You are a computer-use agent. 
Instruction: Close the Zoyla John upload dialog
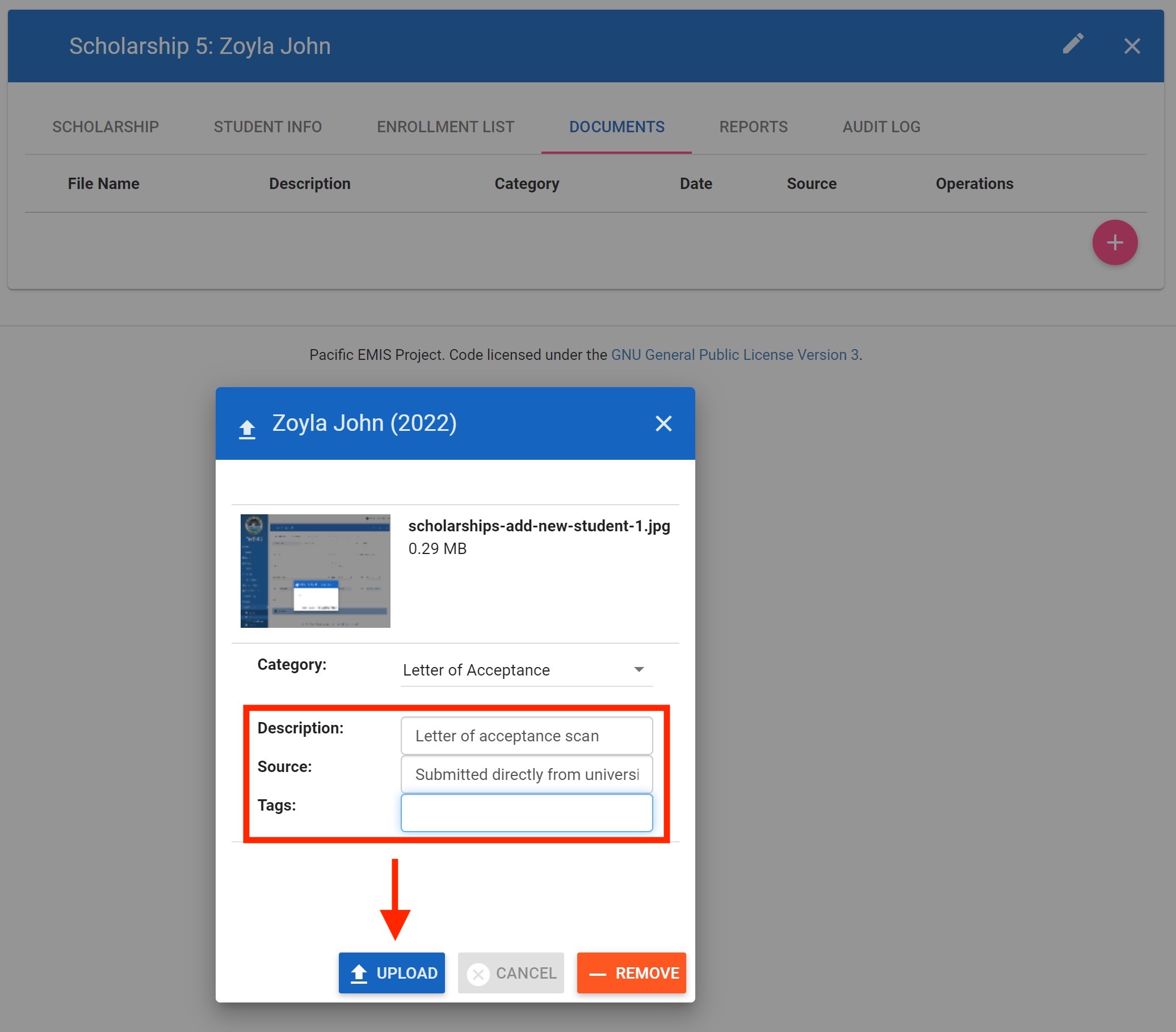[663, 423]
